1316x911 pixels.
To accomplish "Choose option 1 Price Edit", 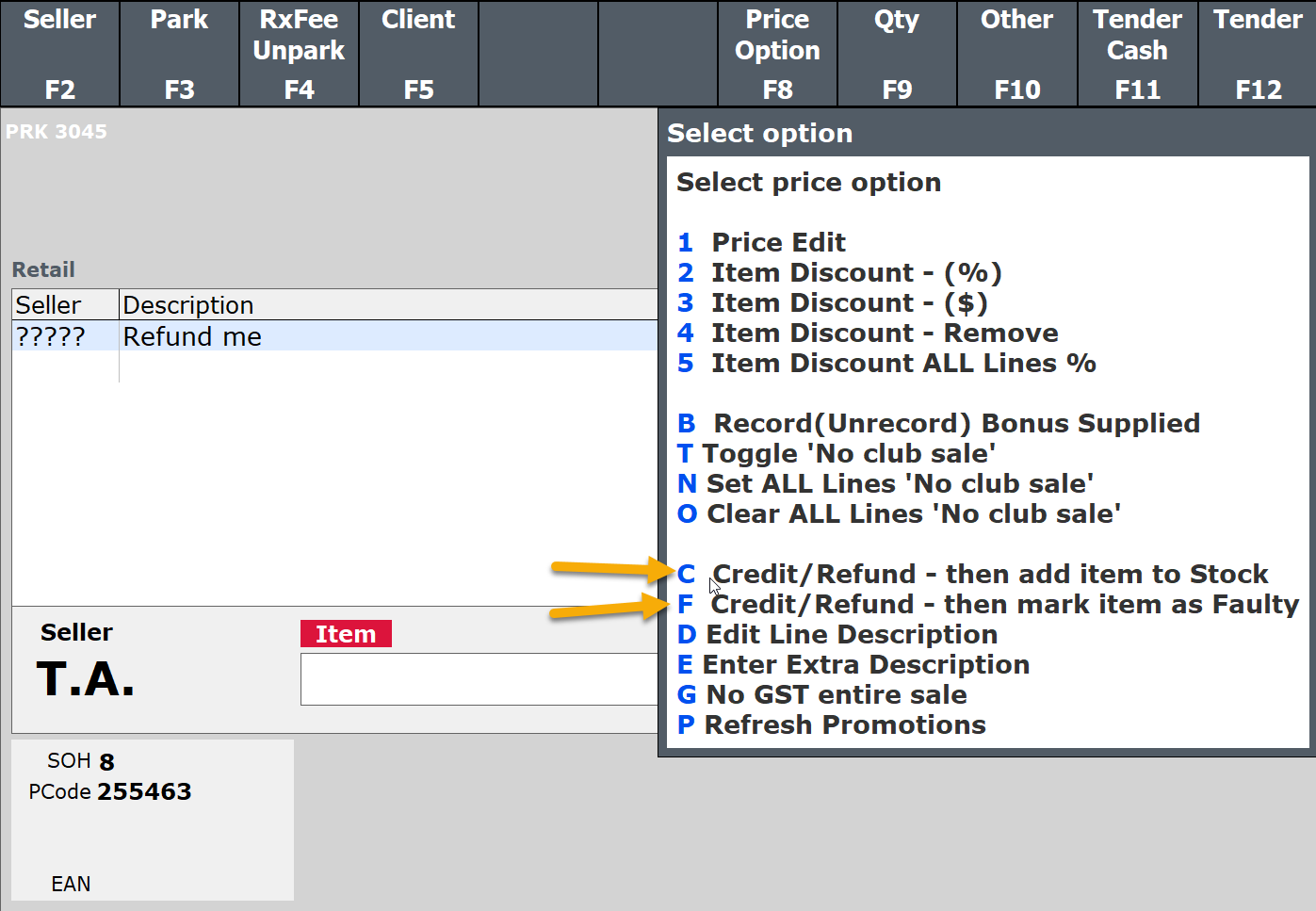I will coord(777,243).
